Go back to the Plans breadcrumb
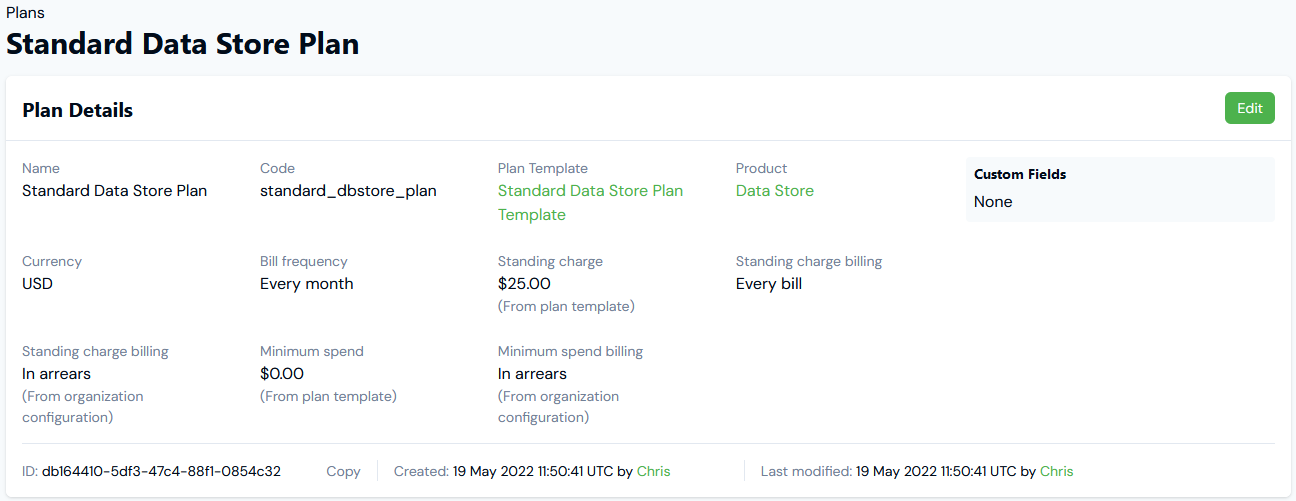Viewport: 1296px width, 501px height. pyautogui.click(x=25, y=13)
